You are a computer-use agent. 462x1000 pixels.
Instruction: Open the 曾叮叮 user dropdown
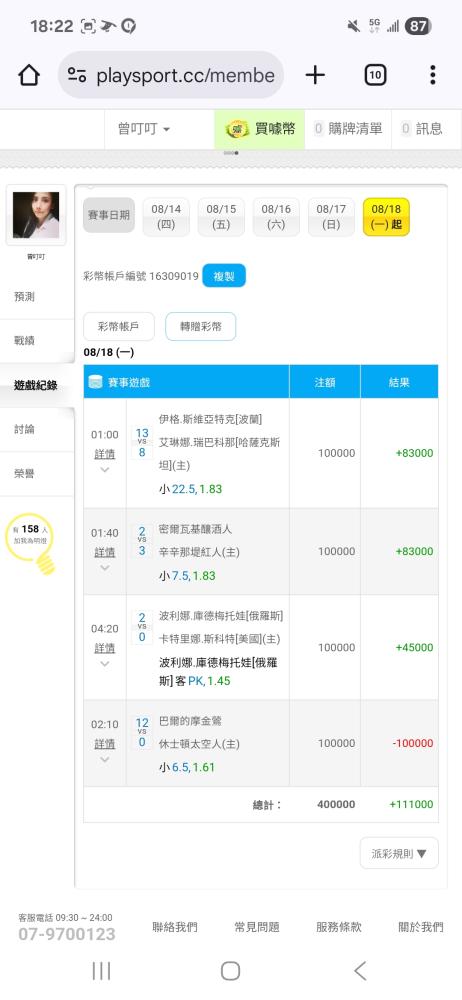click(144, 129)
